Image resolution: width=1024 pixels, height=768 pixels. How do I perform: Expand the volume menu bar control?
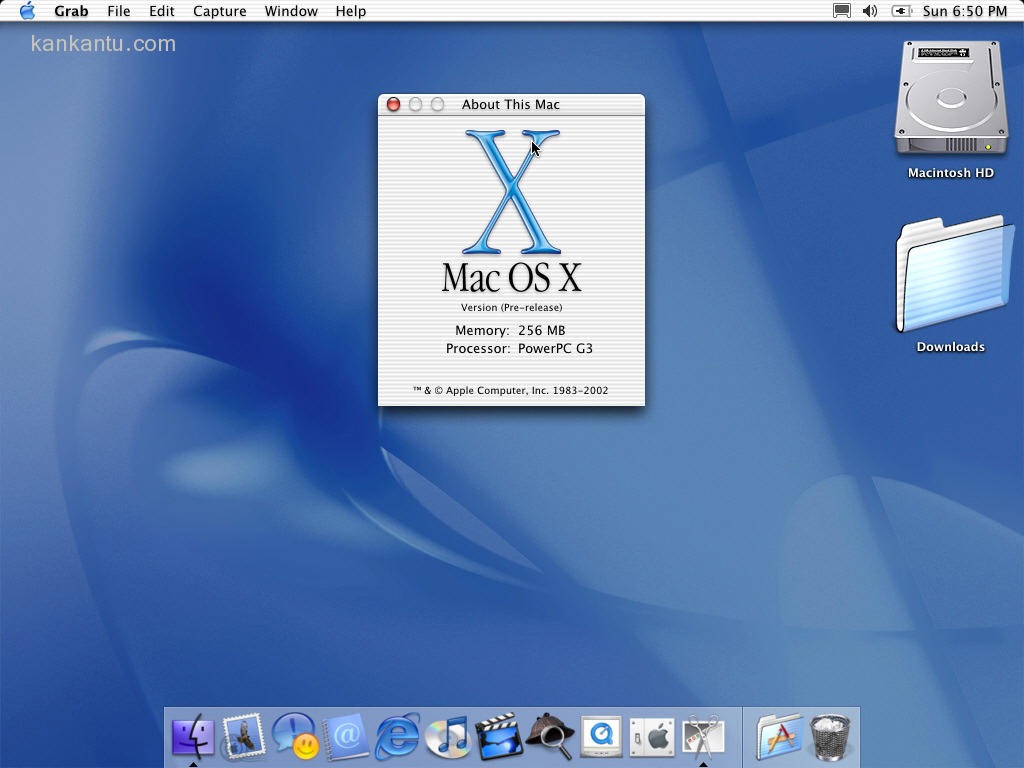coord(870,11)
